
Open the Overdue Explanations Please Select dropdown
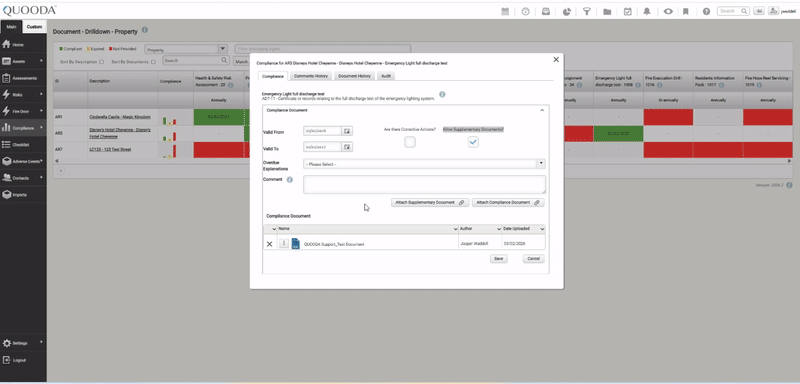424,164
